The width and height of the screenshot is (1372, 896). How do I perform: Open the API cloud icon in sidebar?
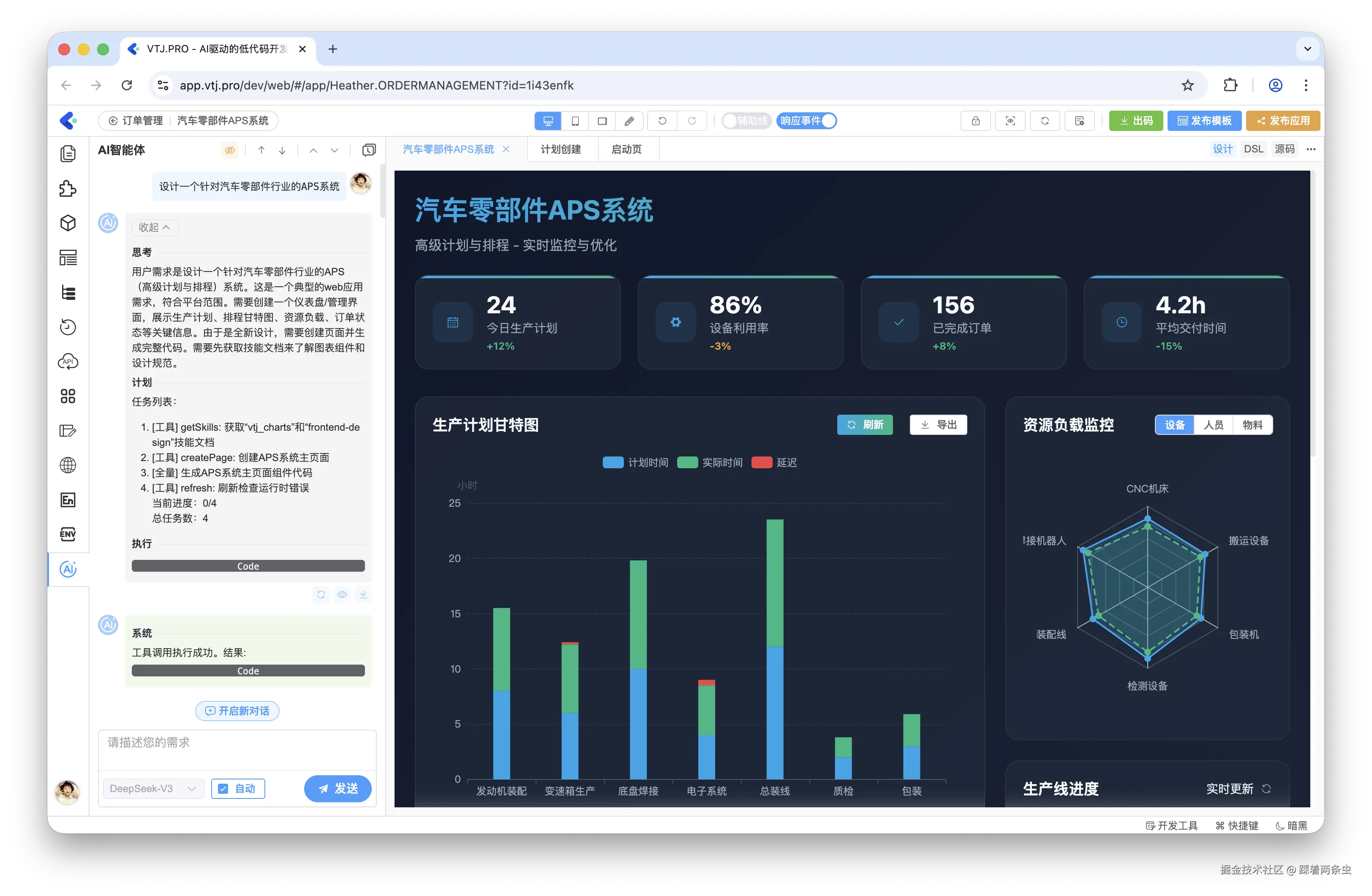[x=68, y=362]
